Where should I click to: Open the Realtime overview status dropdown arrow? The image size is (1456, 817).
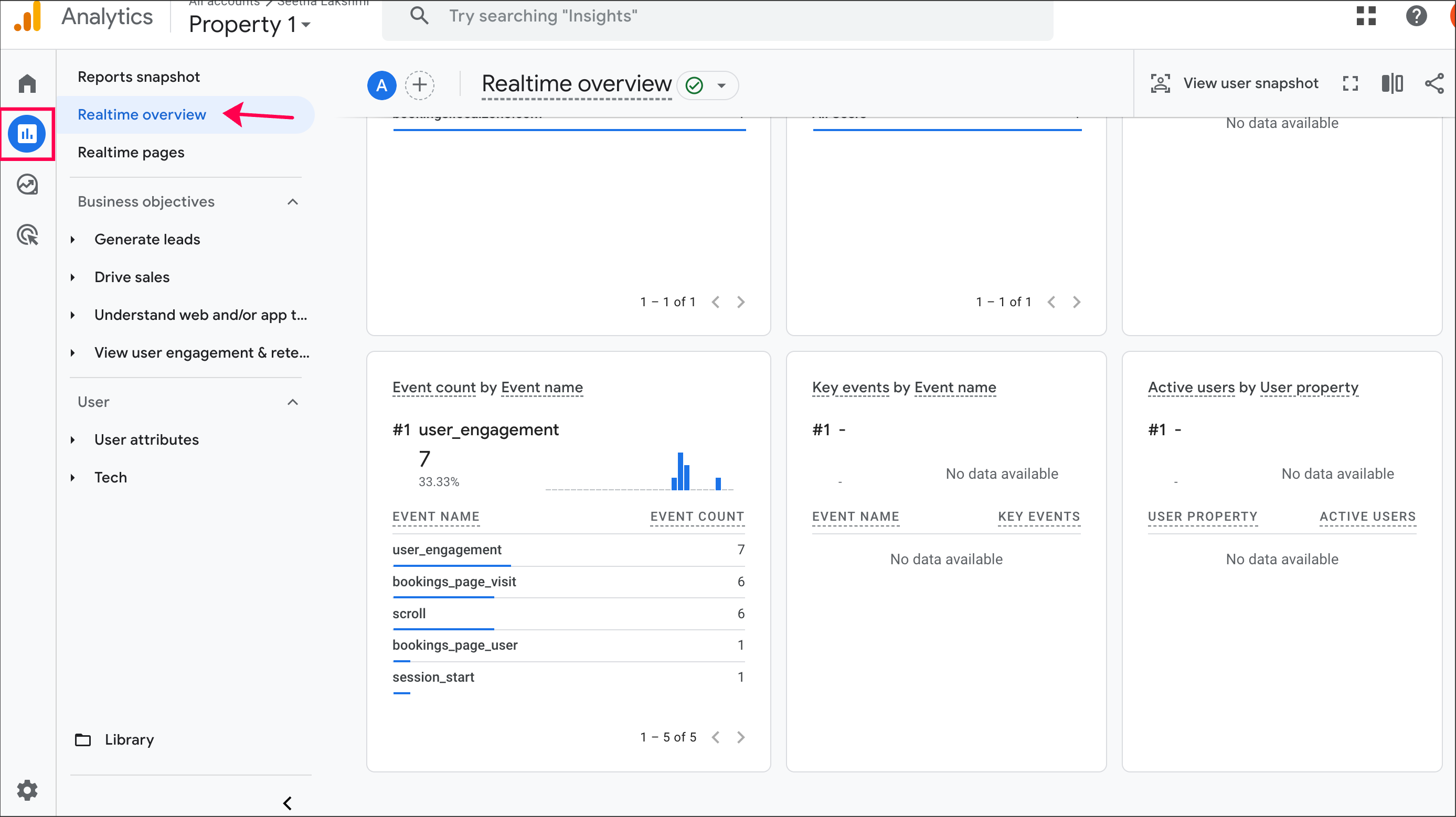click(721, 86)
